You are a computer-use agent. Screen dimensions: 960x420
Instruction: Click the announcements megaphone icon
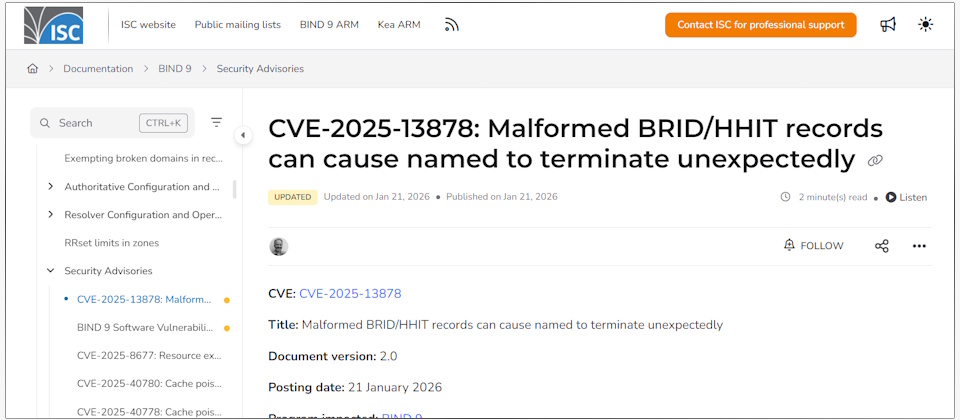point(887,25)
